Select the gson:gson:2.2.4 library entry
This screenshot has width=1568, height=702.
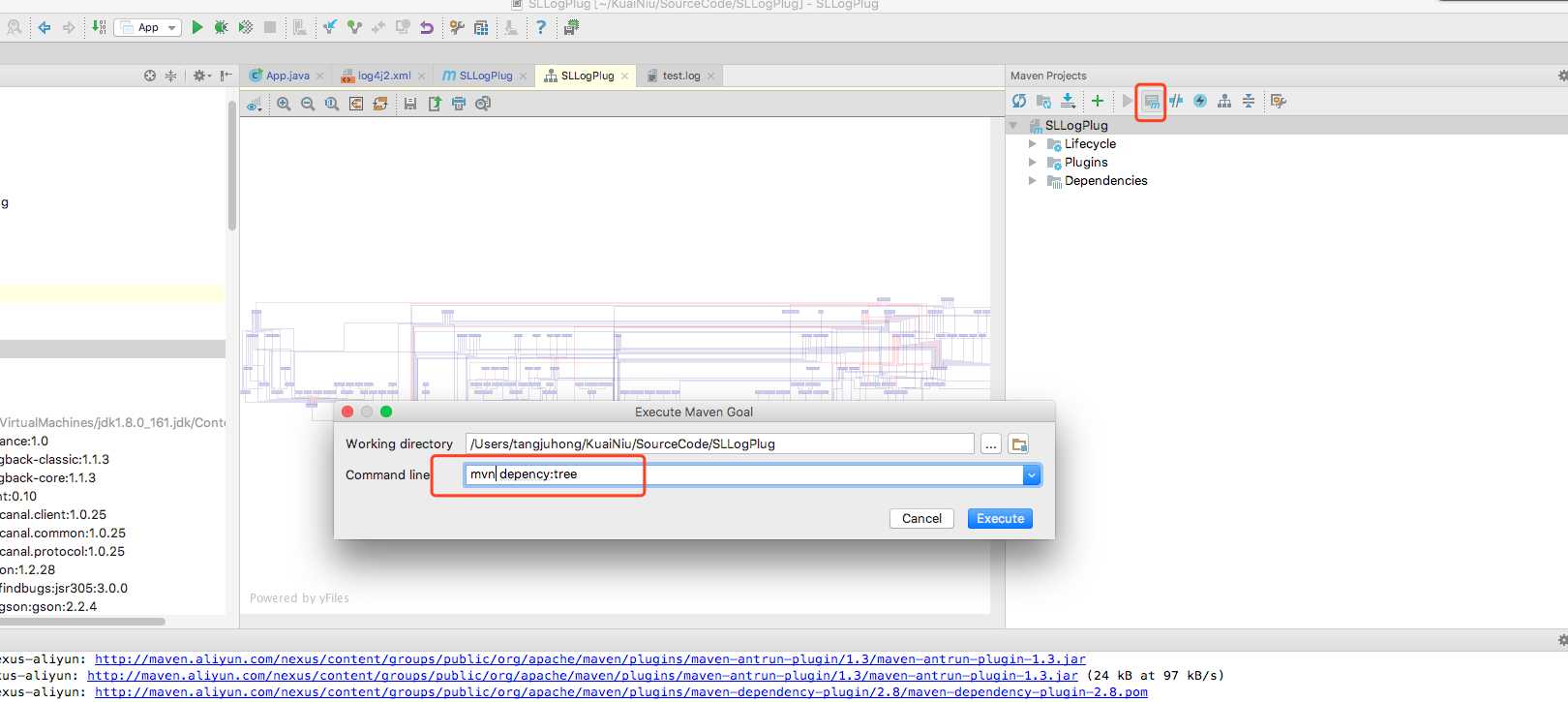pyautogui.click(x=48, y=607)
